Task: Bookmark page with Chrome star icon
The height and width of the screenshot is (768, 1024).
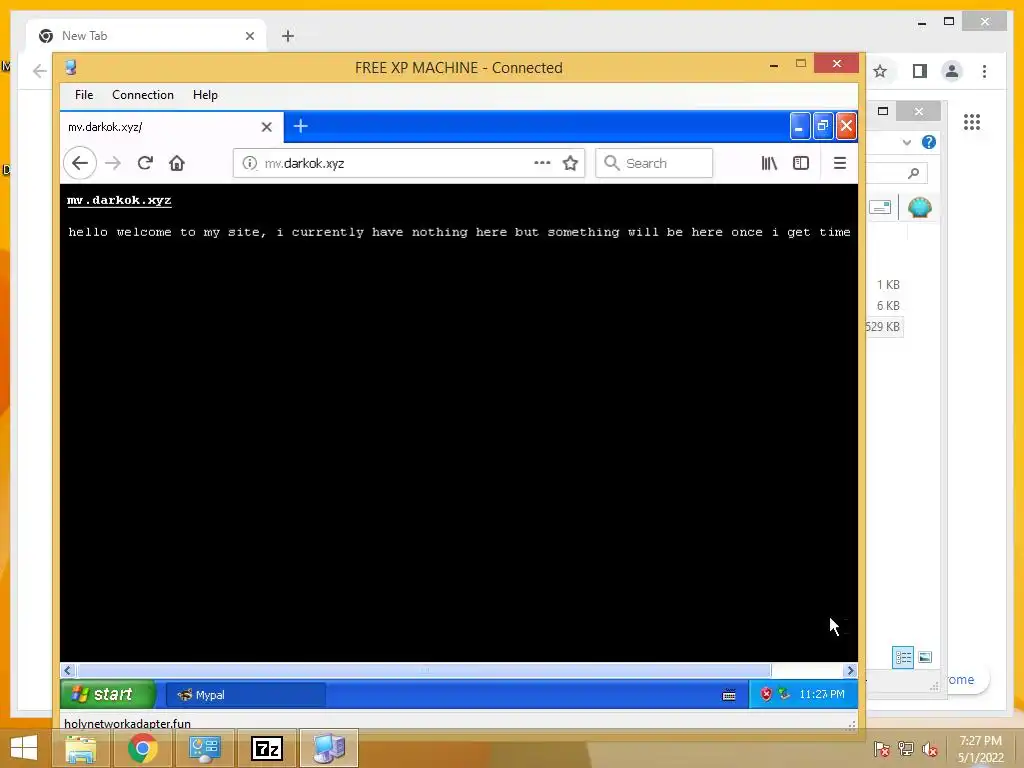Action: pos(880,71)
